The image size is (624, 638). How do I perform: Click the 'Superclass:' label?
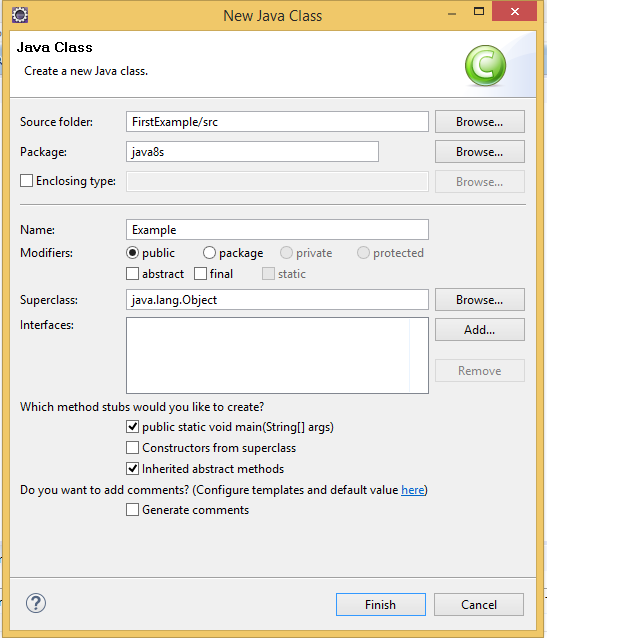(x=49, y=300)
